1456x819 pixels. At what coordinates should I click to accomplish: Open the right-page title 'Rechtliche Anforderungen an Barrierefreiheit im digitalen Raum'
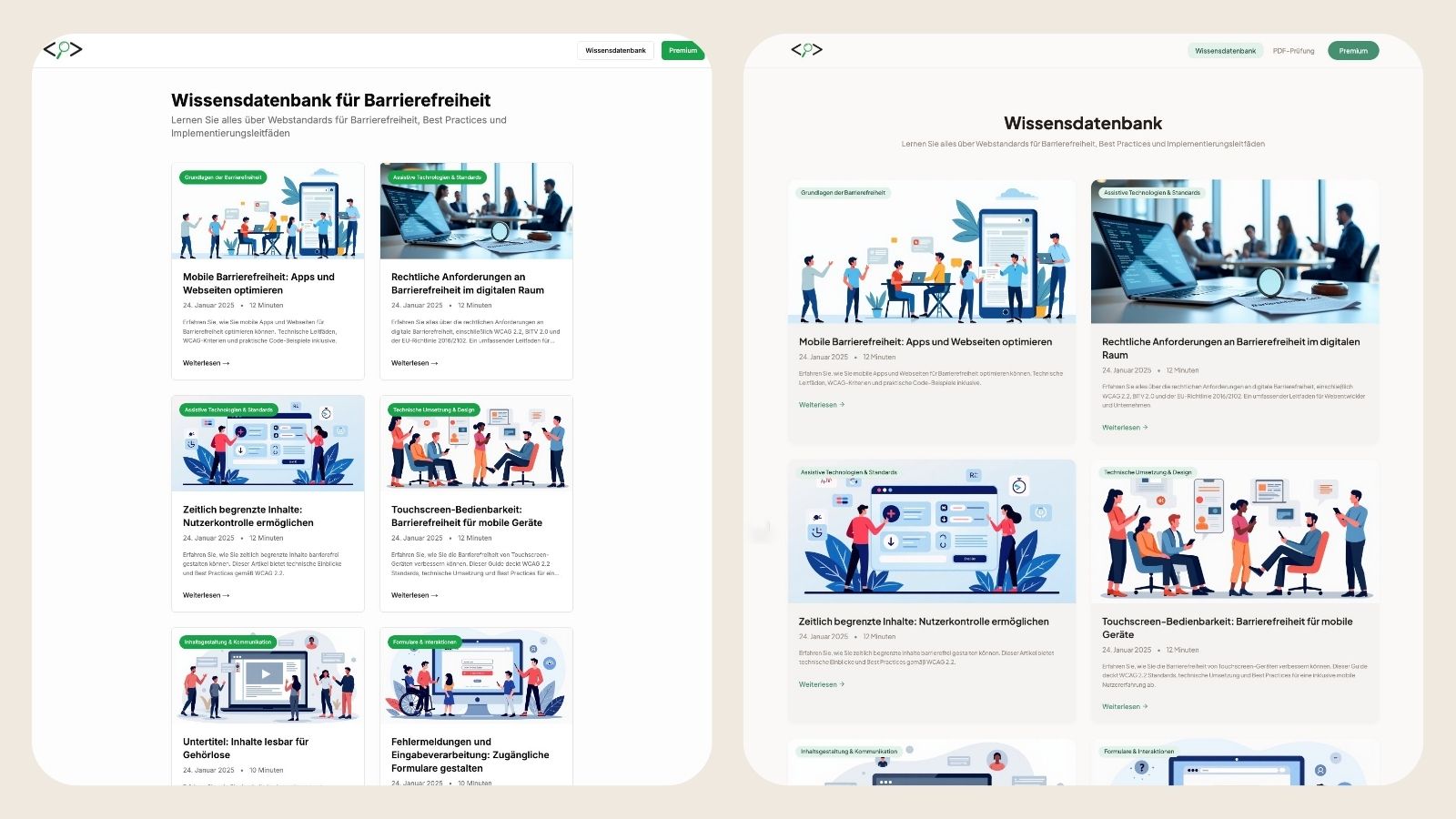click(1231, 349)
